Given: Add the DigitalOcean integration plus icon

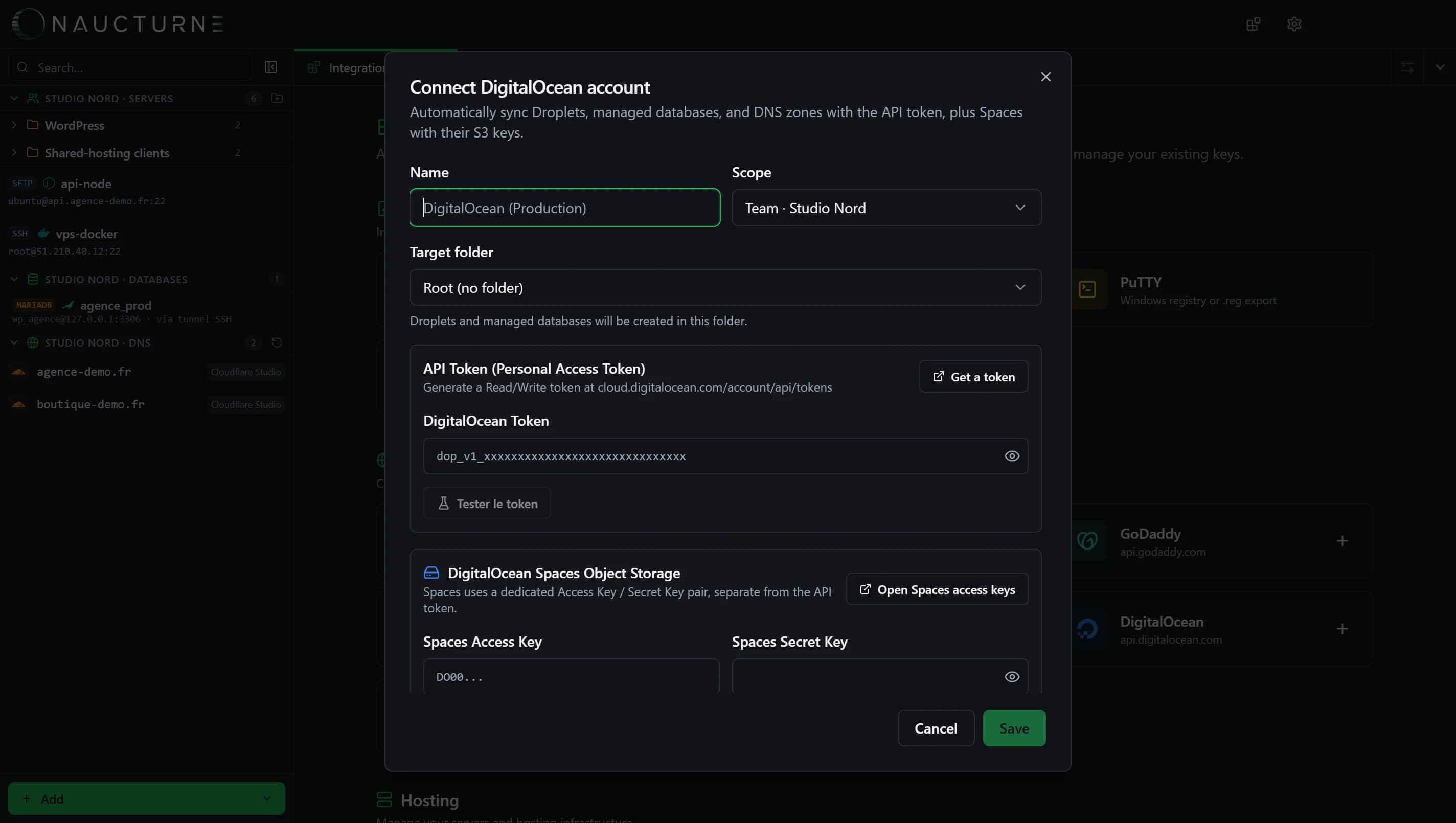Looking at the screenshot, I should [1342, 629].
